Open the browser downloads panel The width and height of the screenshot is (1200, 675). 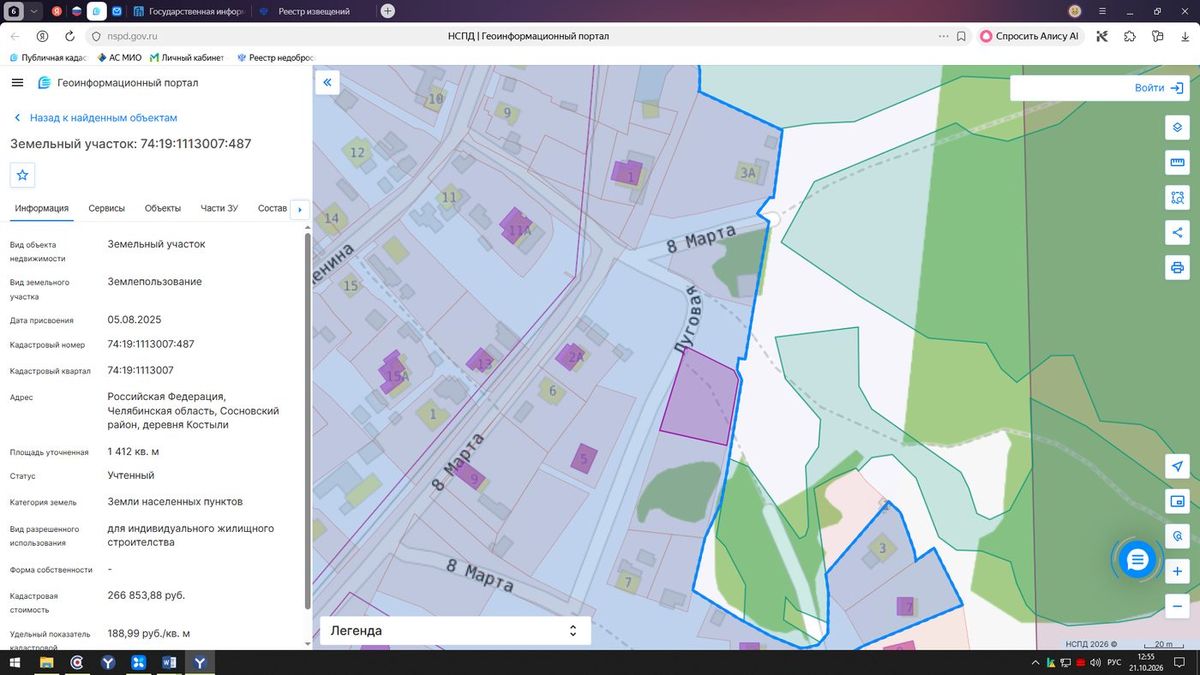pyautogui.click(x=1184, y=36)
